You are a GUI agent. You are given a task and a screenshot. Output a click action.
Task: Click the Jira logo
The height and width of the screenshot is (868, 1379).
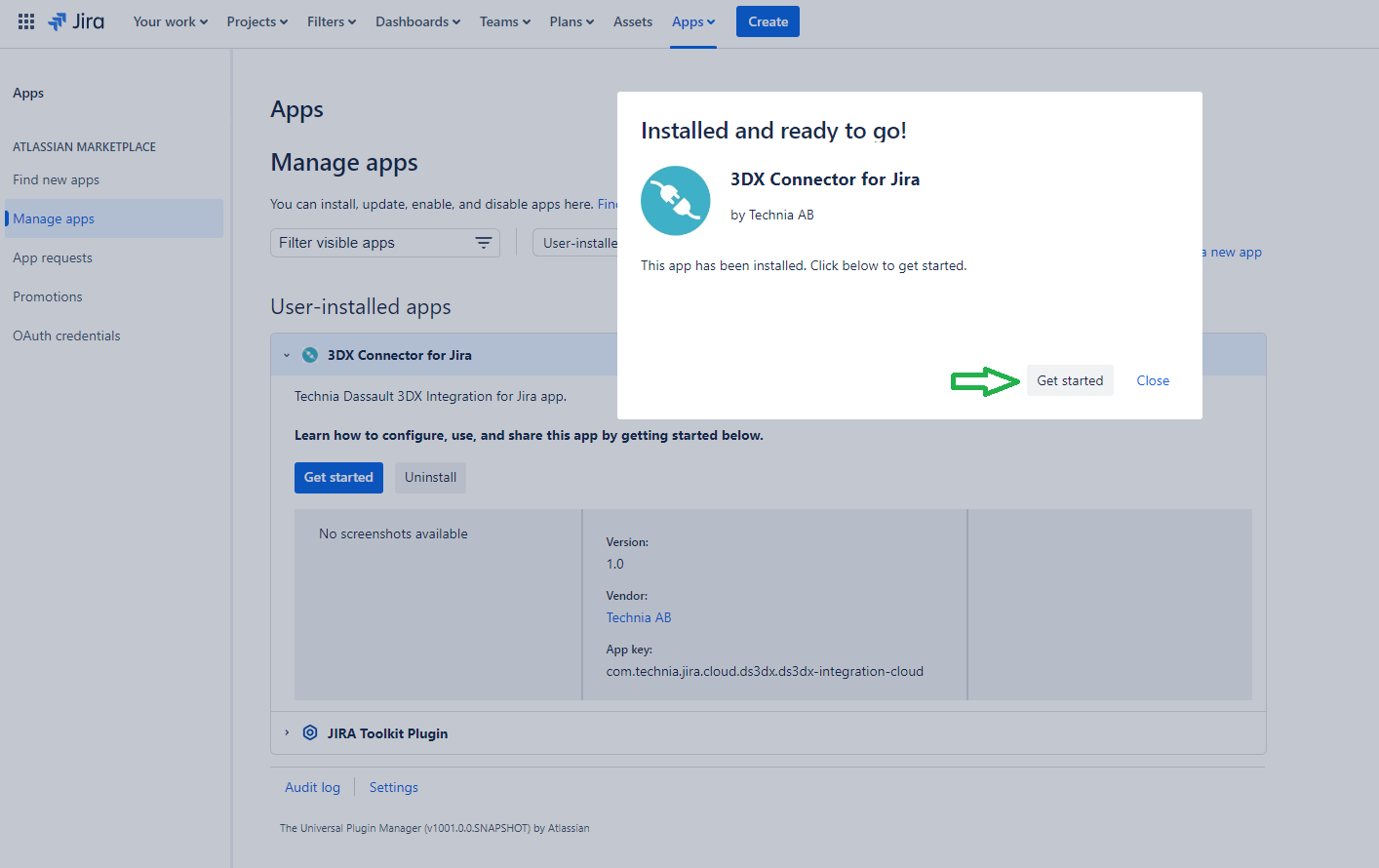tap(76, 21)
